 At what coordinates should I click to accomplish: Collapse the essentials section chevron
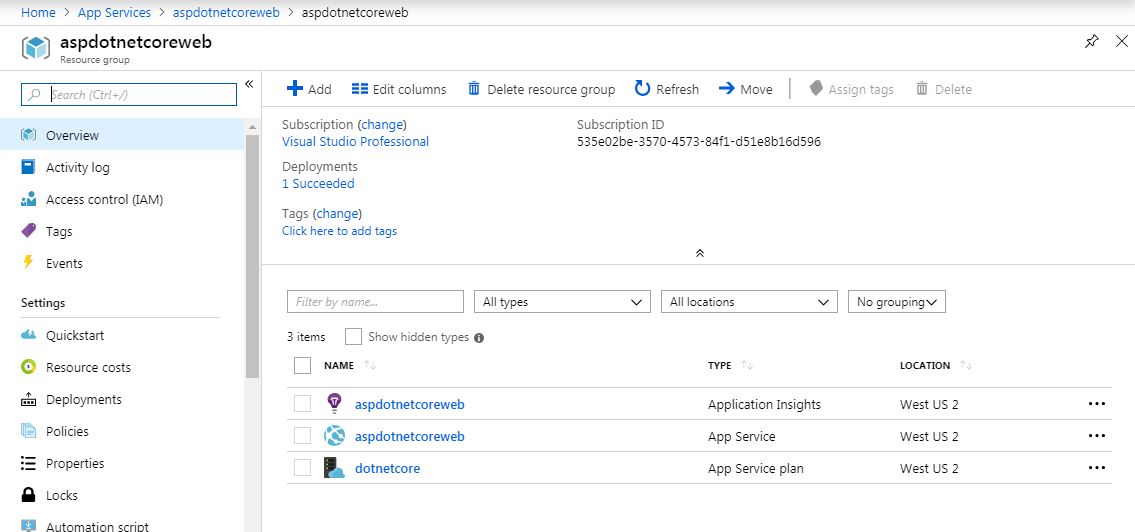point(699,253)
